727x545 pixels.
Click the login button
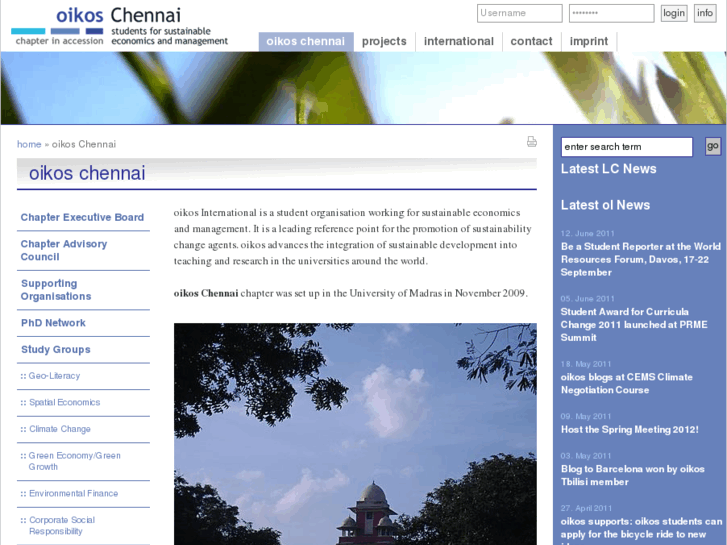[673, 13]
